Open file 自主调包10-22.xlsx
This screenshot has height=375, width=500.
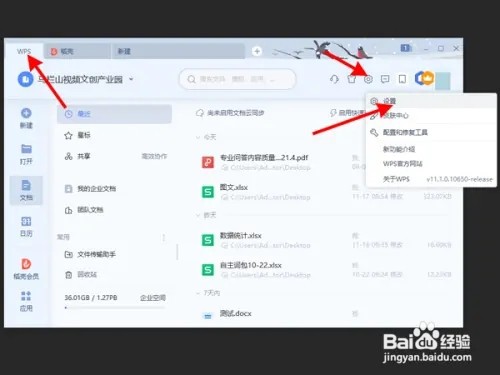tap(251, 265)
